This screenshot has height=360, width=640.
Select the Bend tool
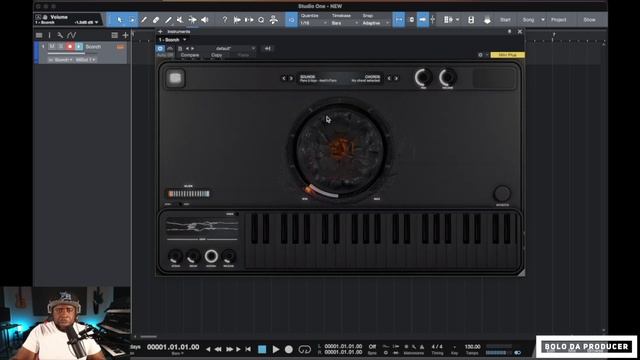192,20
